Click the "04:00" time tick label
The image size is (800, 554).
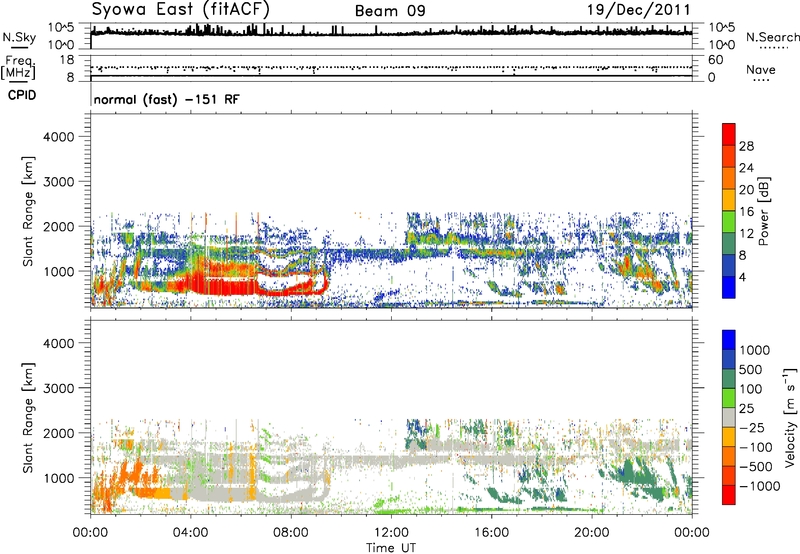coord(190,533)
